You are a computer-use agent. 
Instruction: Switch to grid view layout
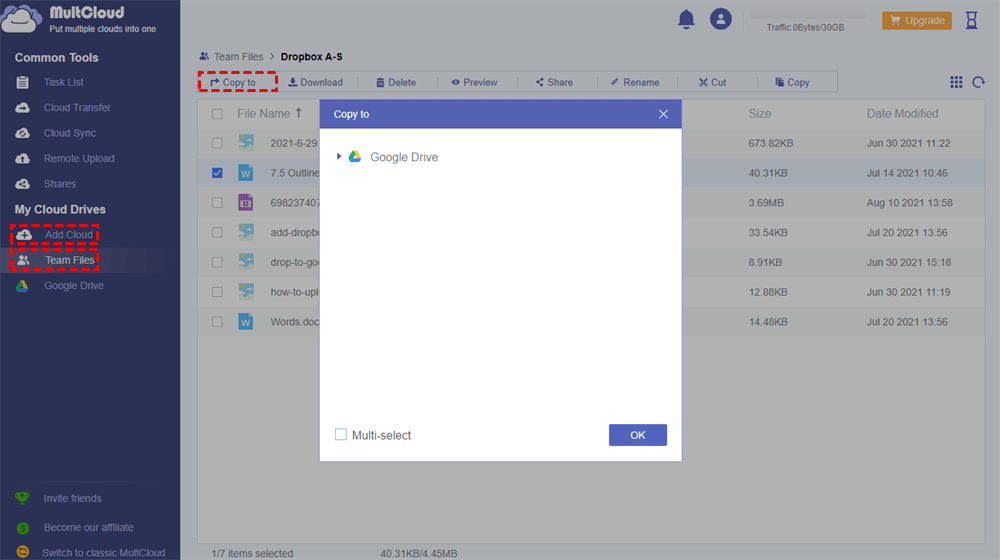click(956, 82)
